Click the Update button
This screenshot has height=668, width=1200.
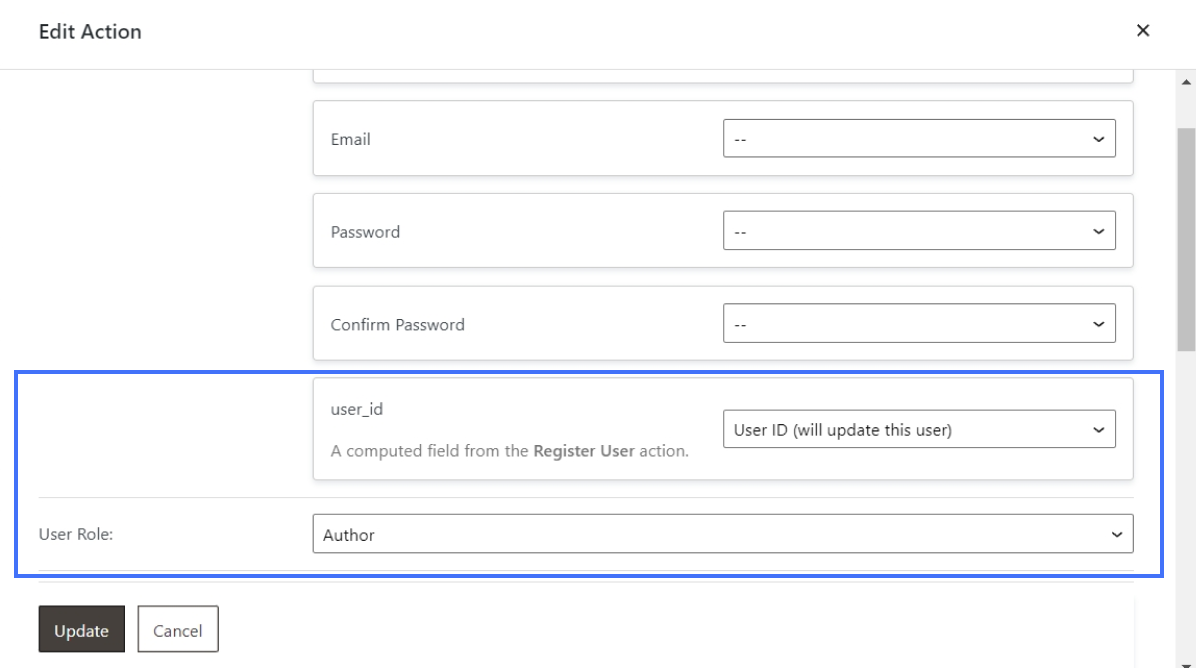(x=81, y=630)
